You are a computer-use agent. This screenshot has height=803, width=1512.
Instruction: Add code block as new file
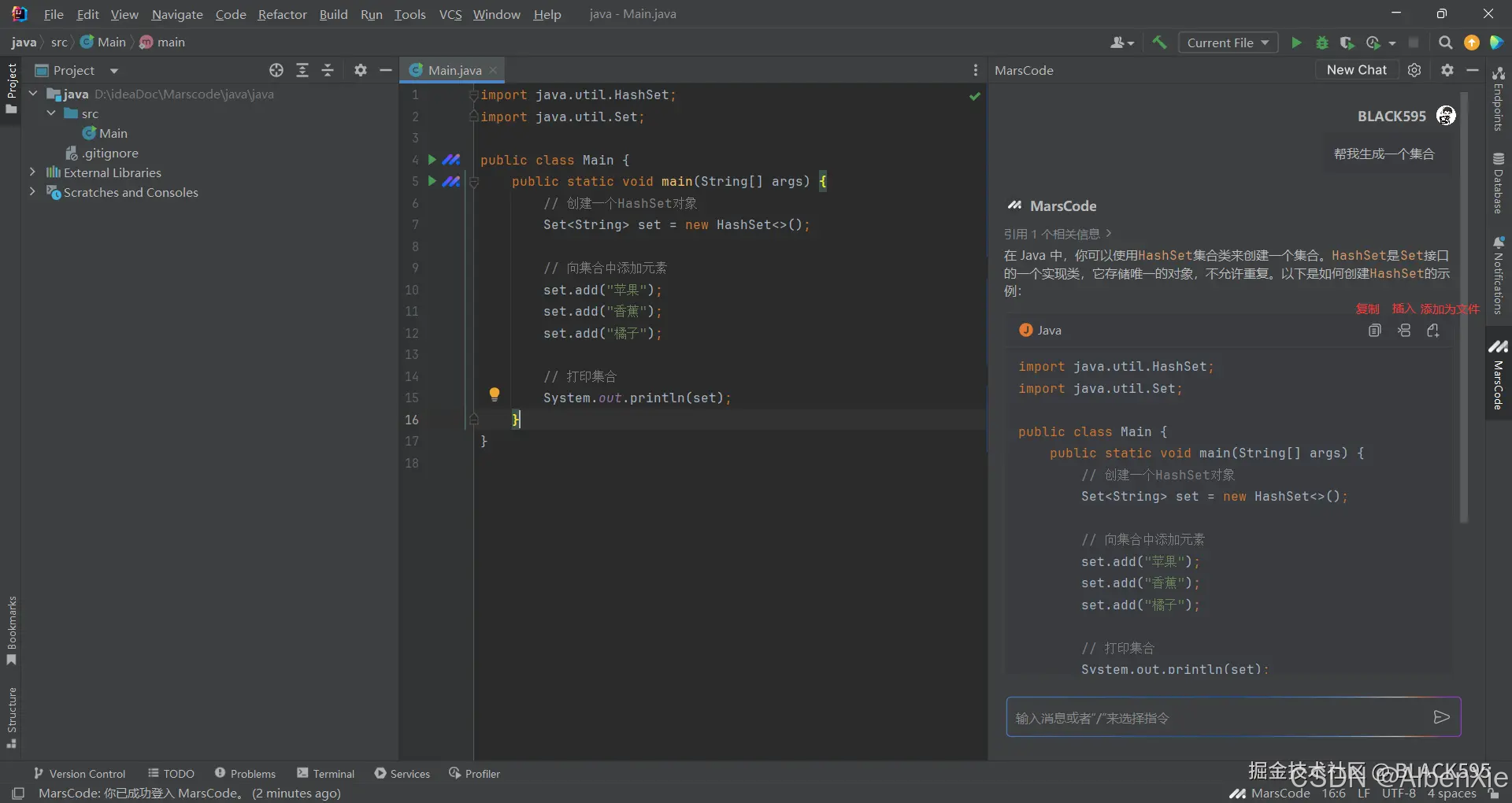[1433, 331]
